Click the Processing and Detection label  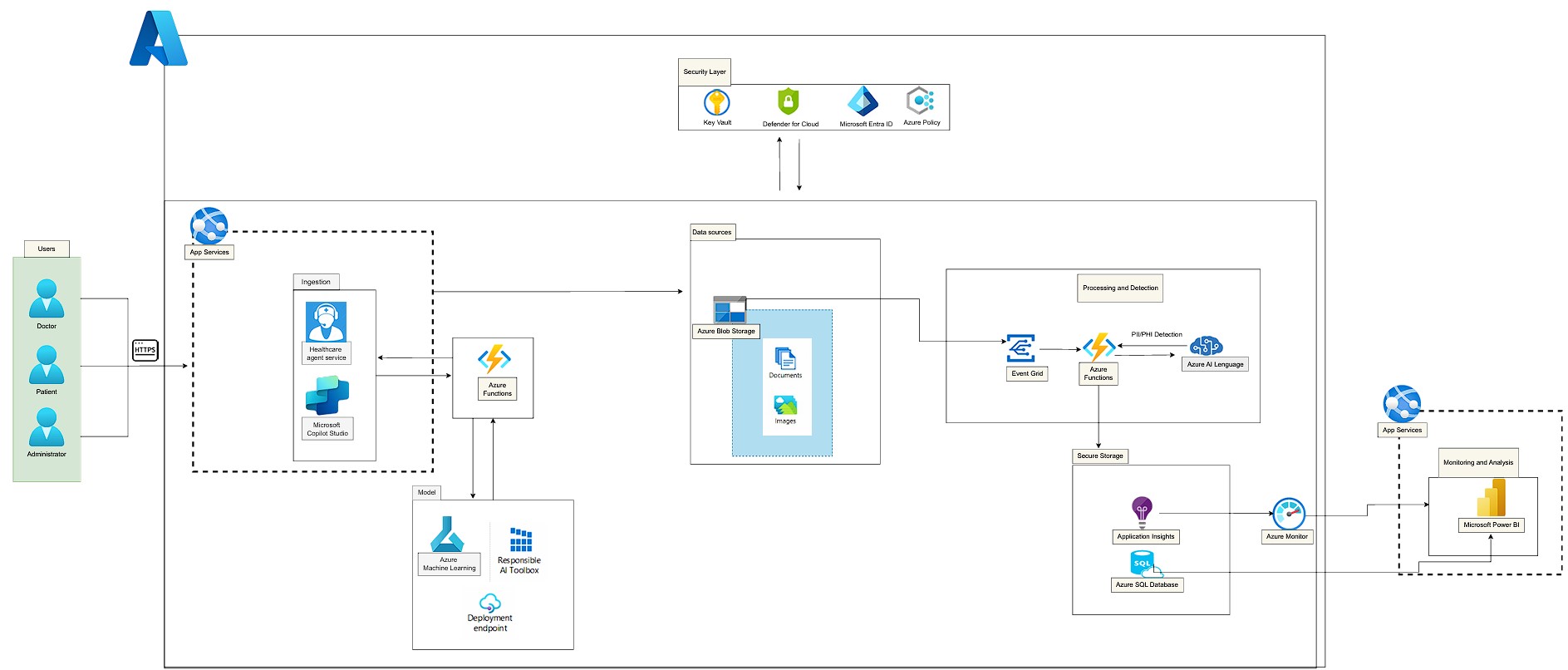click(1120, 288)
